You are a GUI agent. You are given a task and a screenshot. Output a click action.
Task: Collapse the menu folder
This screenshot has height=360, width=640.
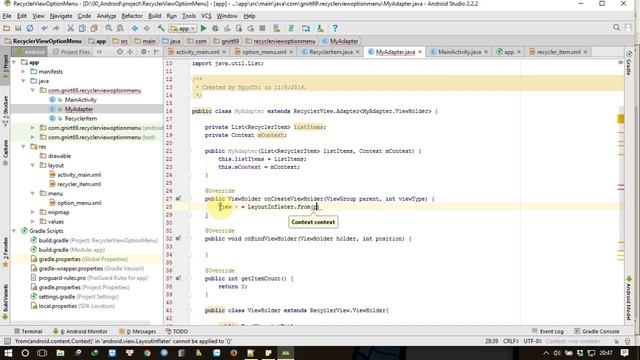pos(33,193)
